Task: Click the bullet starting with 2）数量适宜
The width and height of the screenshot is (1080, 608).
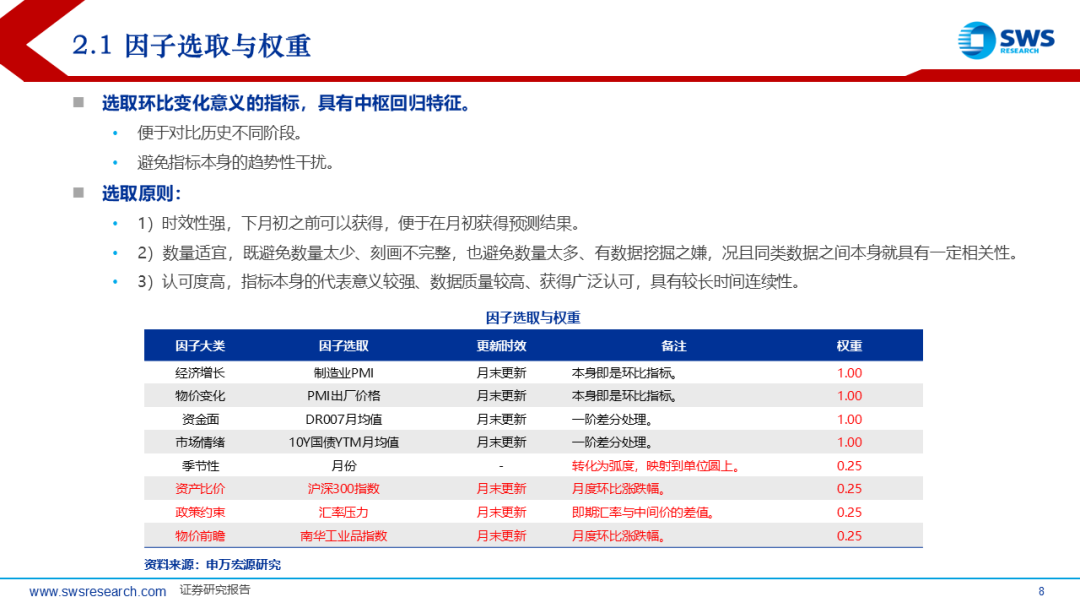Action: point(578,253)
